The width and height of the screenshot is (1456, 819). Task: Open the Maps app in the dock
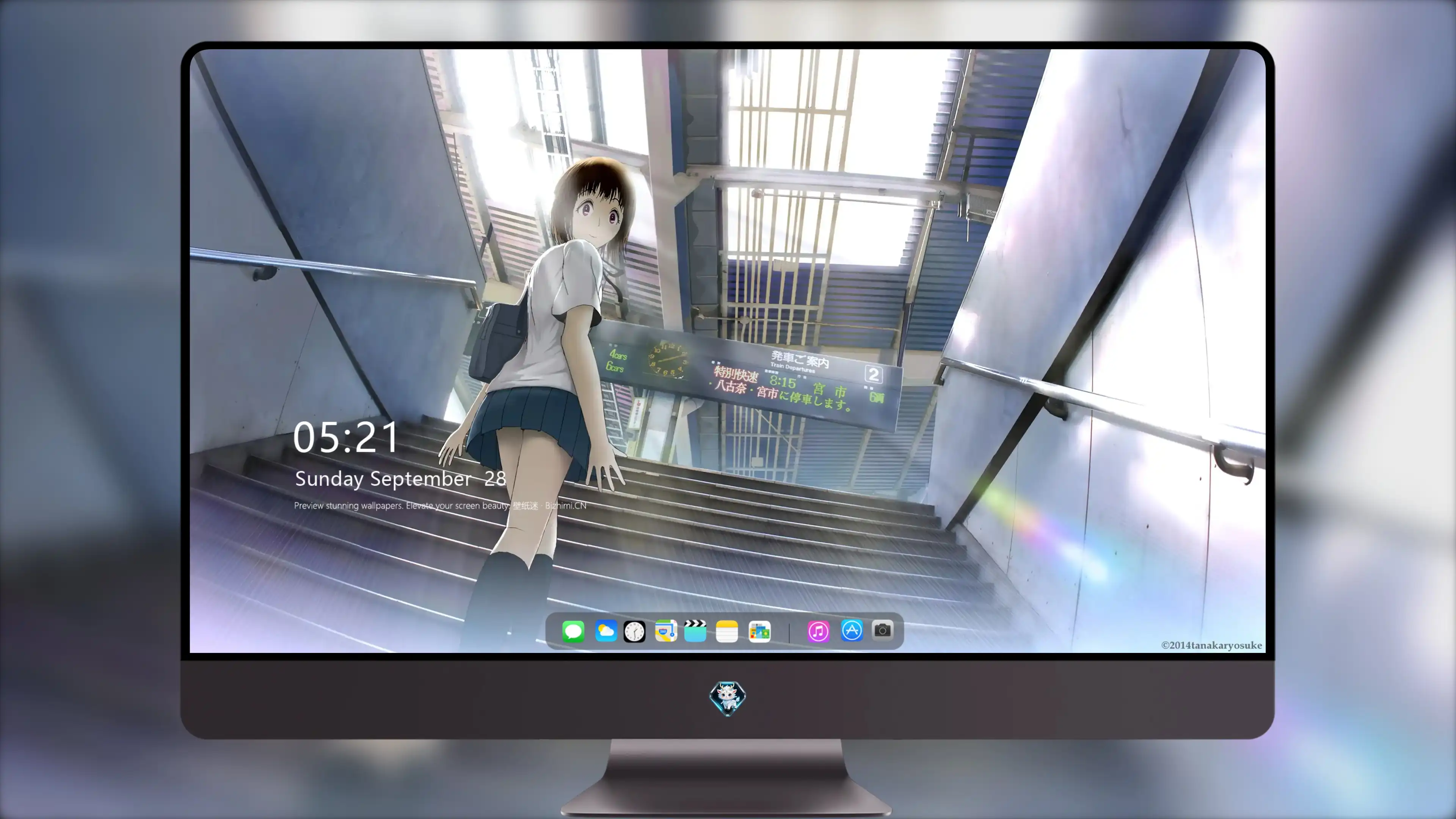click(x=666, y=631)
